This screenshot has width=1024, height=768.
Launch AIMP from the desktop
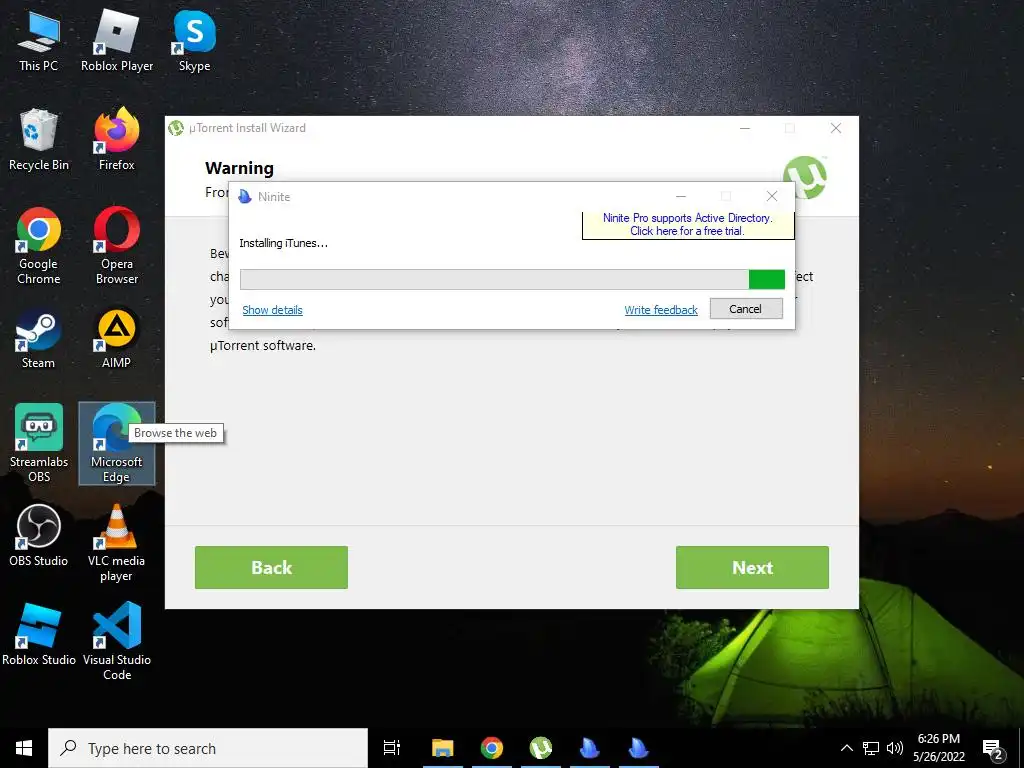point(117,340)
